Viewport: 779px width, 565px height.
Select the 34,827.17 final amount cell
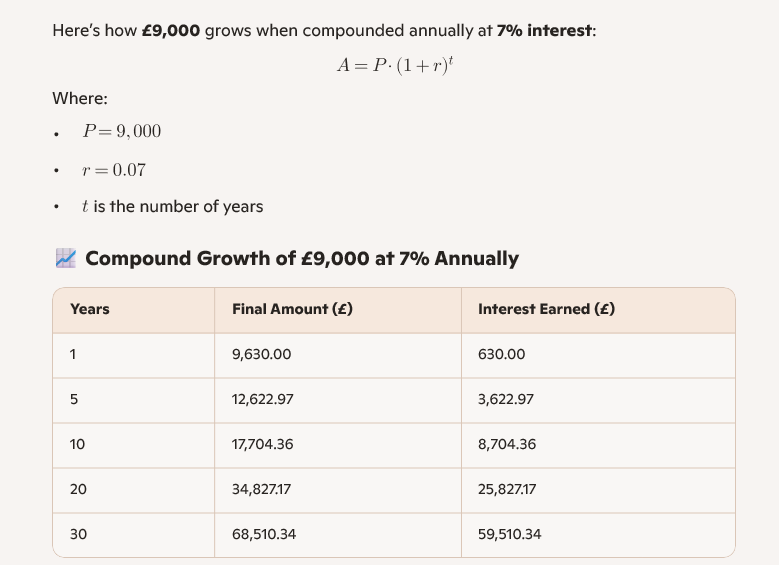[x=262, y=490]
